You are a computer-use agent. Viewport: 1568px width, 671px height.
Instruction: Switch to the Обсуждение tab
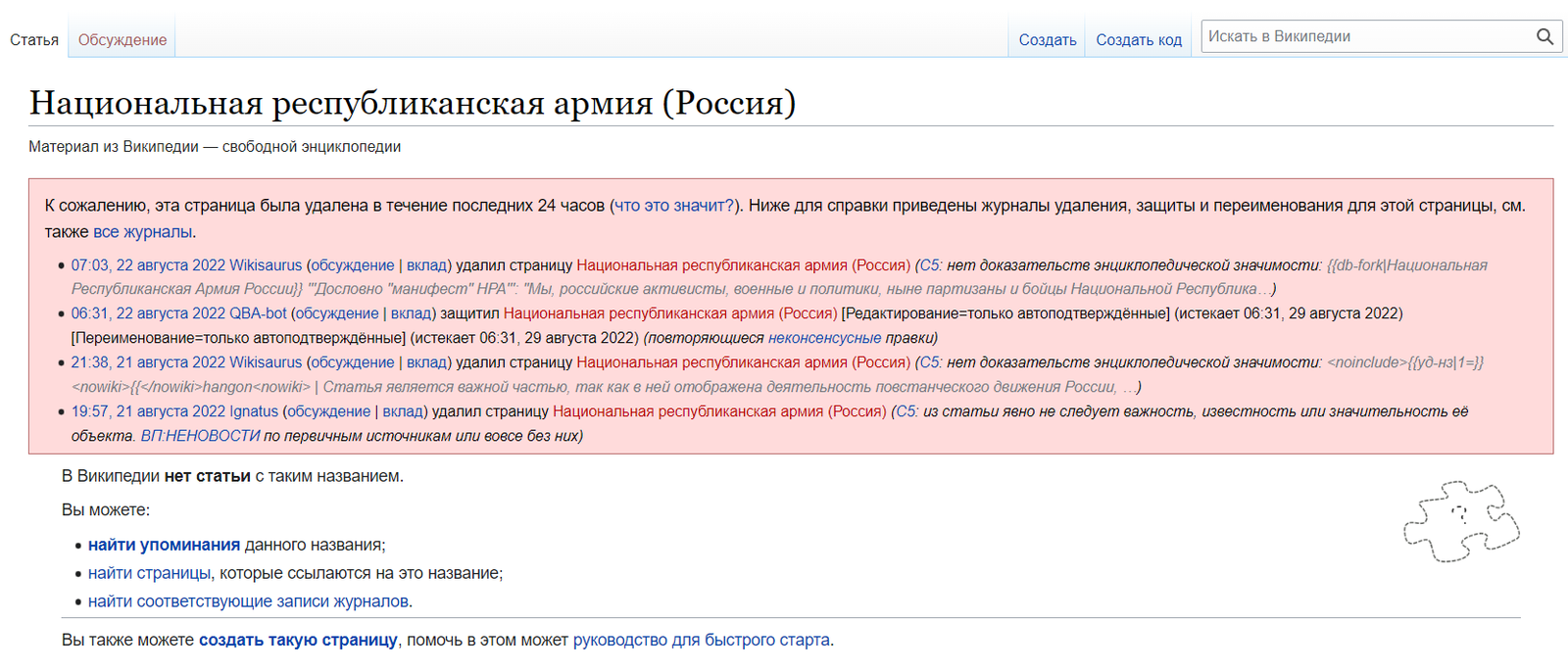pyautogui.click(x=122, y=40)
